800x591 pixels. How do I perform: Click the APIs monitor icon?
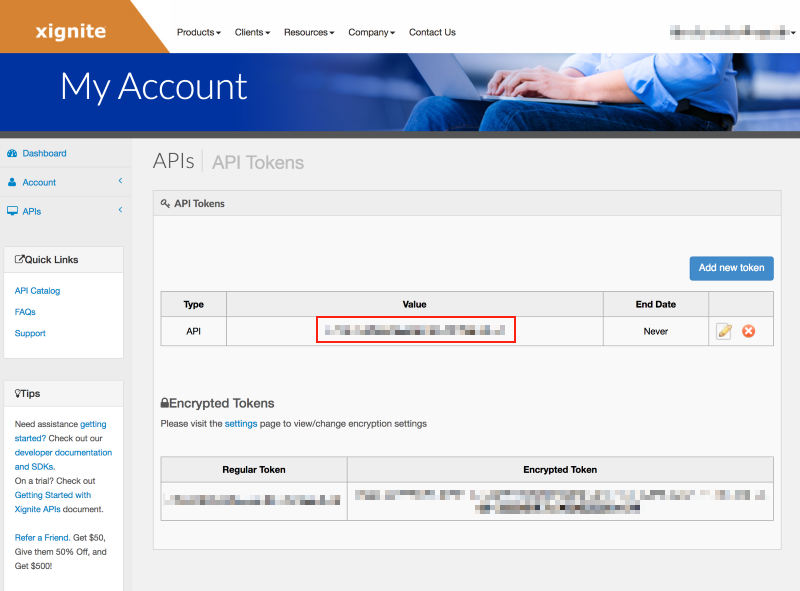coord(12,211)
